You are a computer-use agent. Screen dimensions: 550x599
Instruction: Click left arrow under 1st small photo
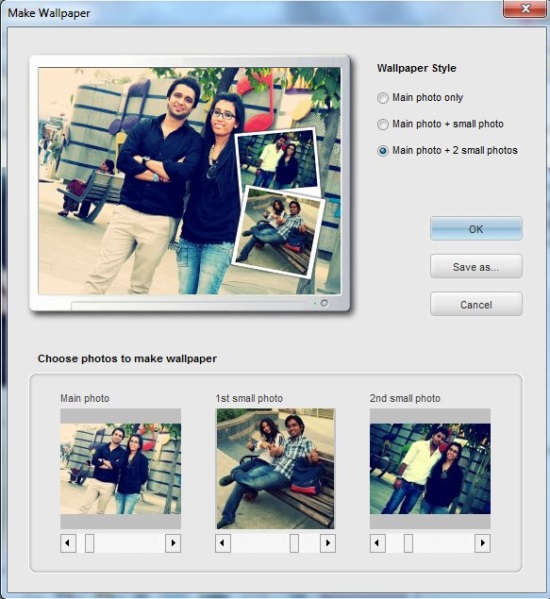(x=223, y=543)
